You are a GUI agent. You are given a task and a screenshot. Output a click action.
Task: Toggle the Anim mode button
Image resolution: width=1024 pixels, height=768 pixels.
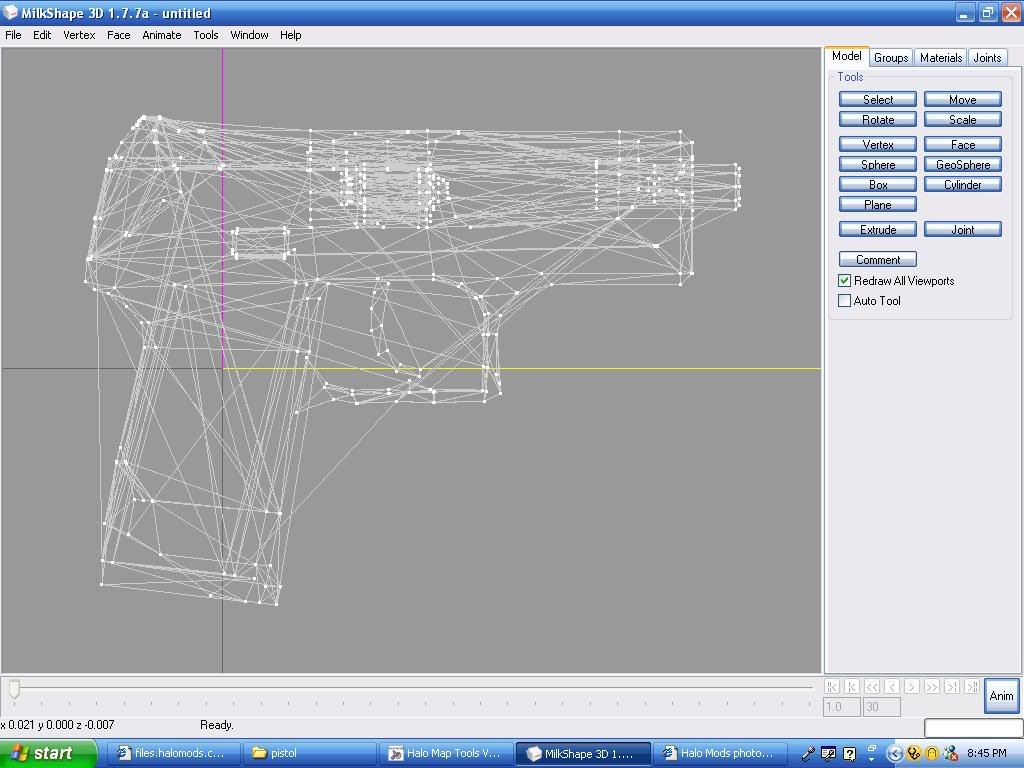pyautogui.click(x=1001, y=696)
